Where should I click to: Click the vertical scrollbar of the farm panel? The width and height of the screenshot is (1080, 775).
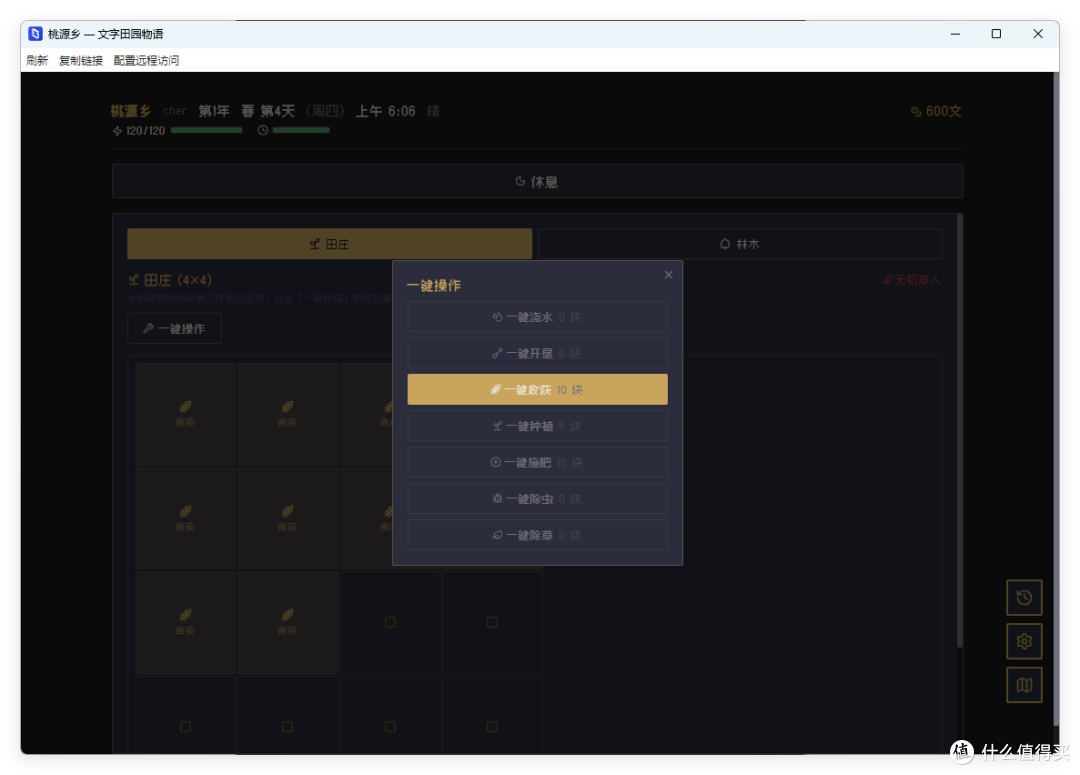point(959,431)
